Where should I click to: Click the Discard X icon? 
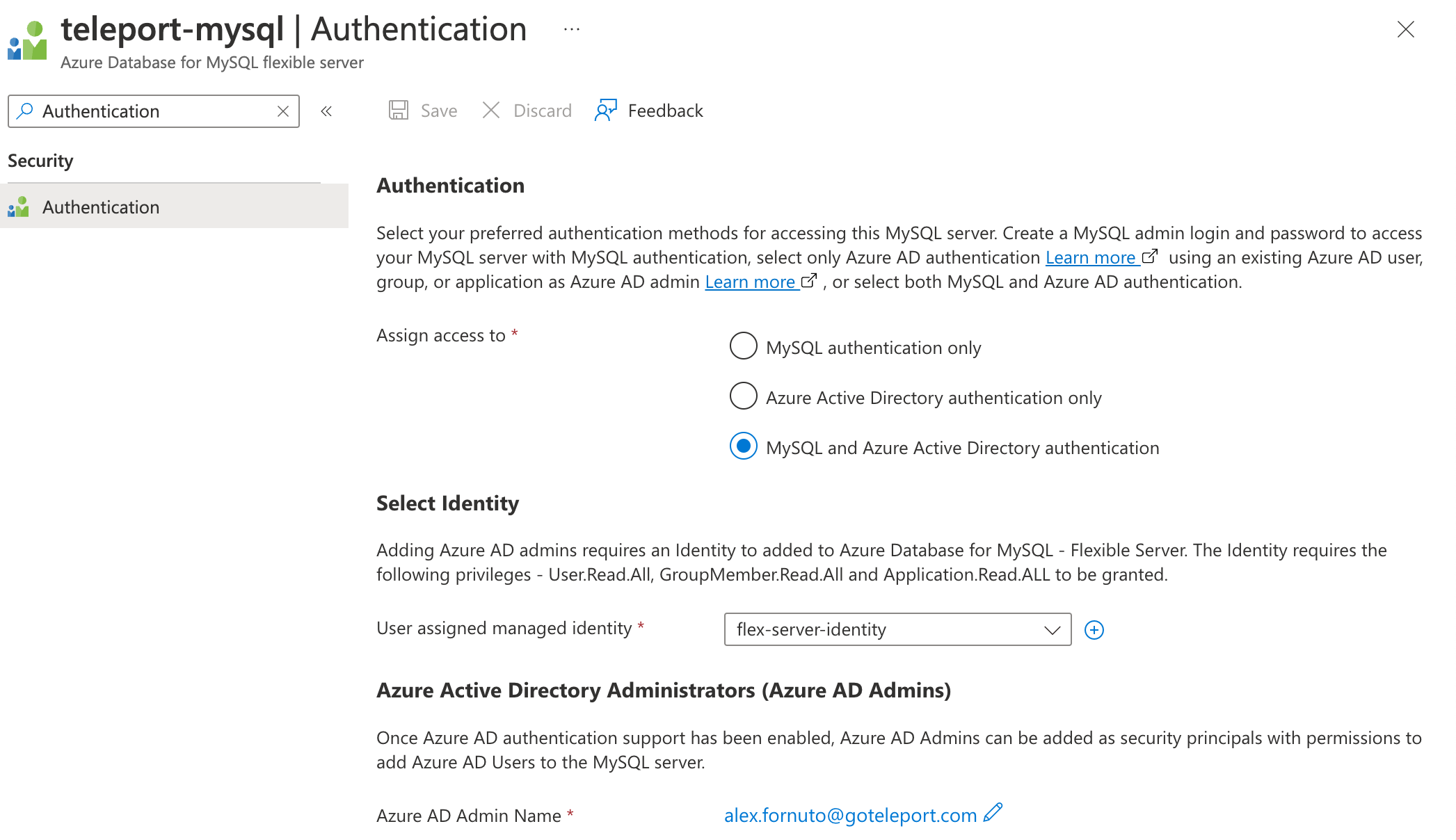[x=491, y=111]
